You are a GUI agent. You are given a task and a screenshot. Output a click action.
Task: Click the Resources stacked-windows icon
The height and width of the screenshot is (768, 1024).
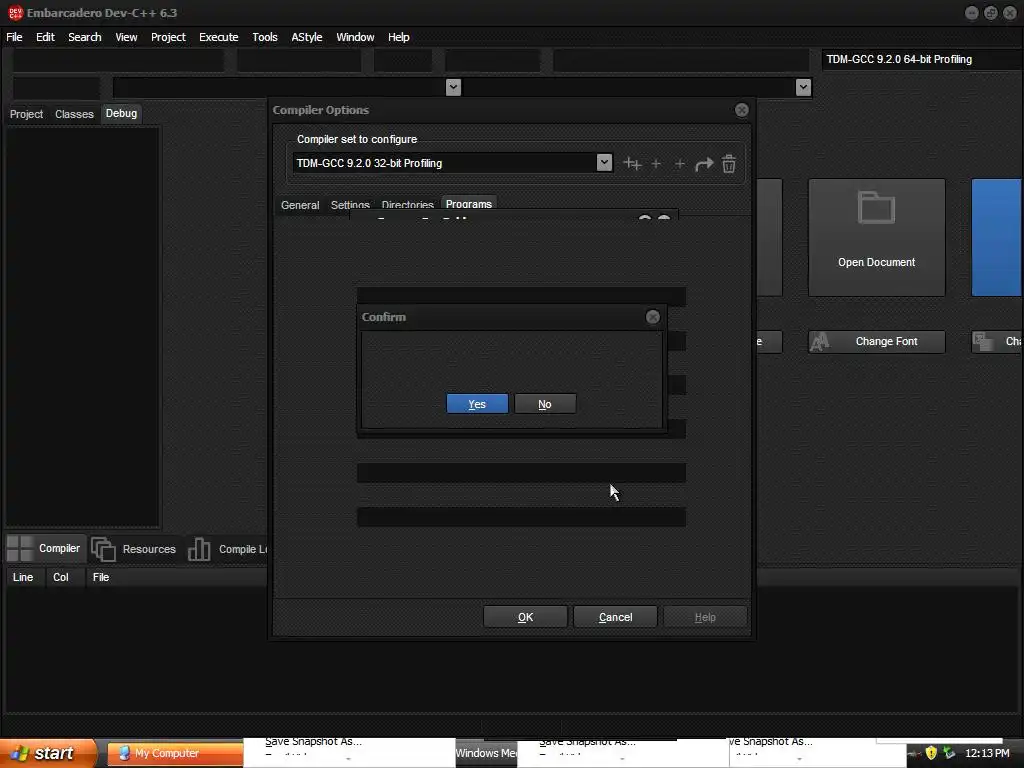coord(103,549)
